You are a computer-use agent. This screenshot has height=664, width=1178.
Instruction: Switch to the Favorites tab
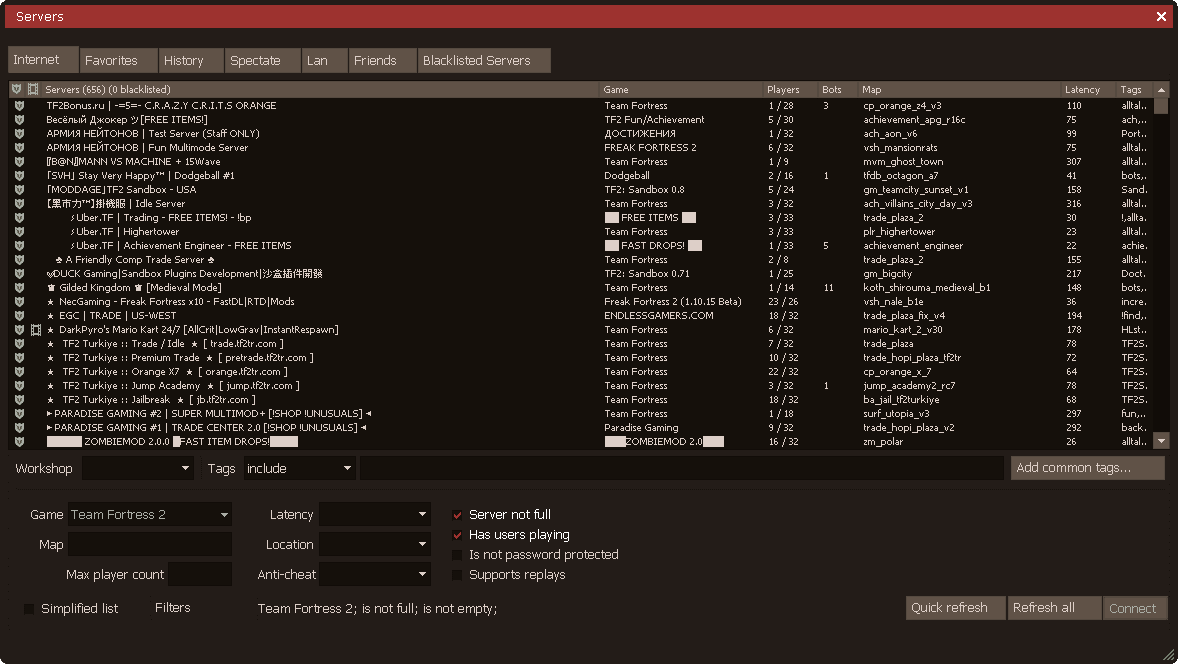(119, 61)
